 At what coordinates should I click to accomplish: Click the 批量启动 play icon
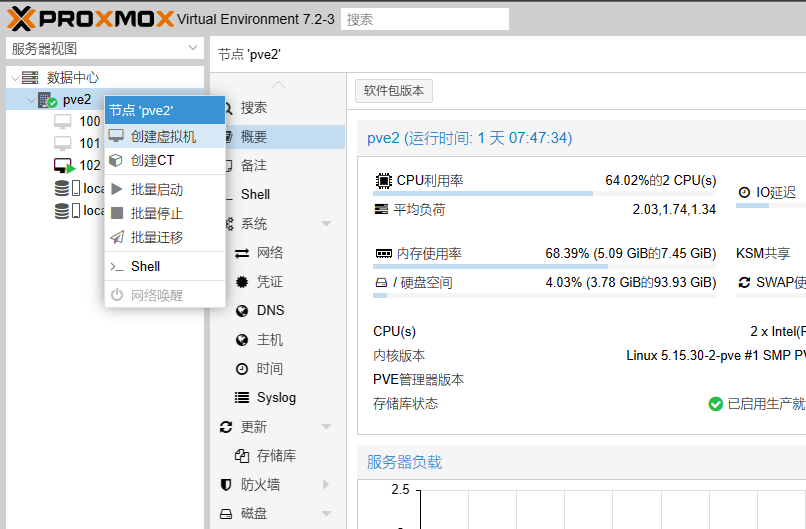pos(117,189)
